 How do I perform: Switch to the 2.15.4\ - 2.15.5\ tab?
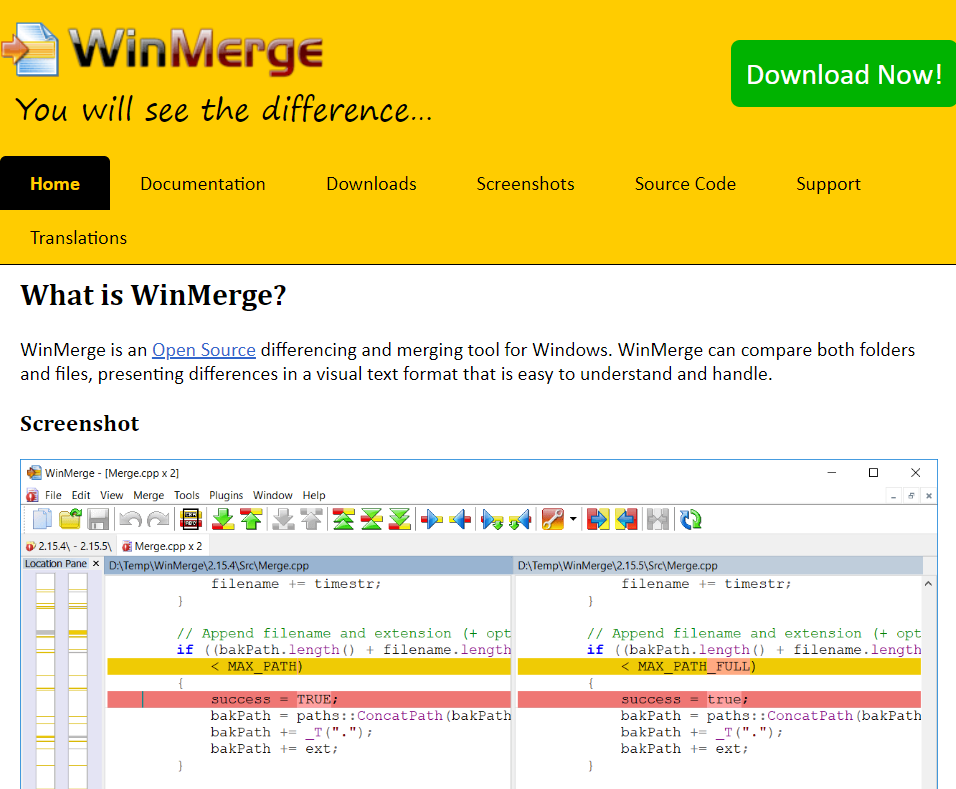tap(69, 546)
